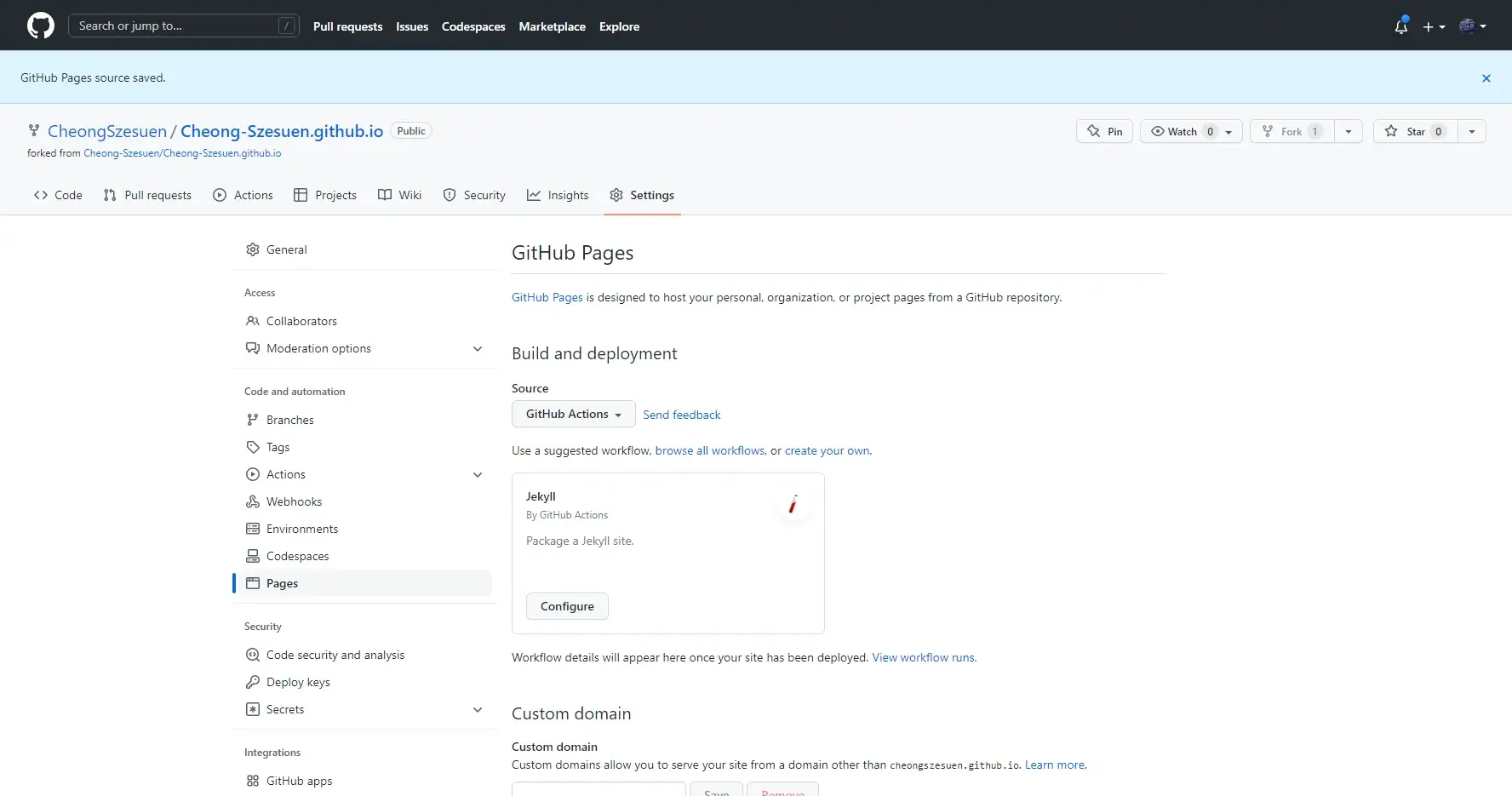Viewport: 1512px width, 796px height.
Task: Click the Jekyll workflow logo
Action: point(793,504)
